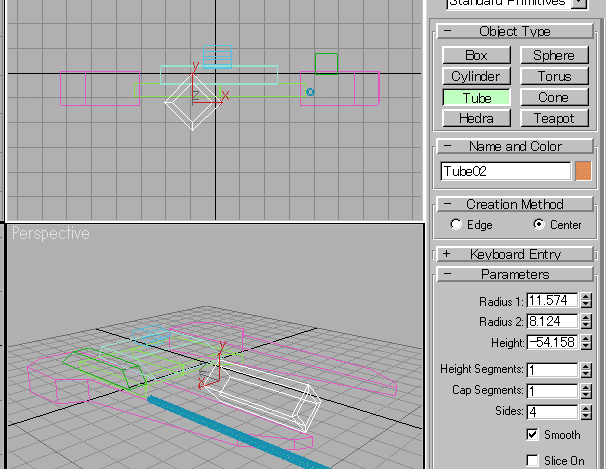Collapse the Name and Color rollout
Viewport: 606px width, 469px height.
point(515,146)
